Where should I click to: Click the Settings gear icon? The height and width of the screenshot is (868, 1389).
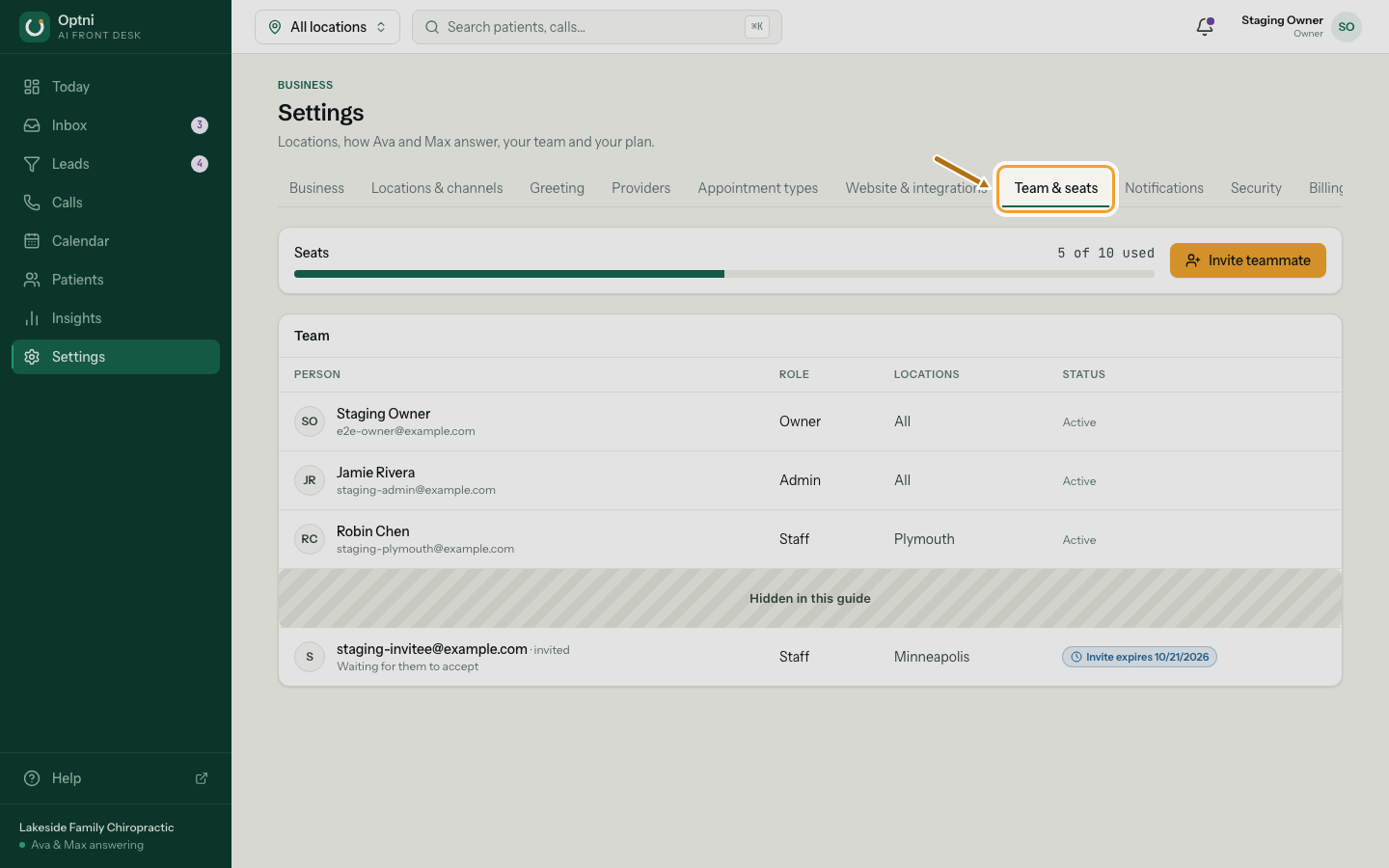[x=32, y=357]
